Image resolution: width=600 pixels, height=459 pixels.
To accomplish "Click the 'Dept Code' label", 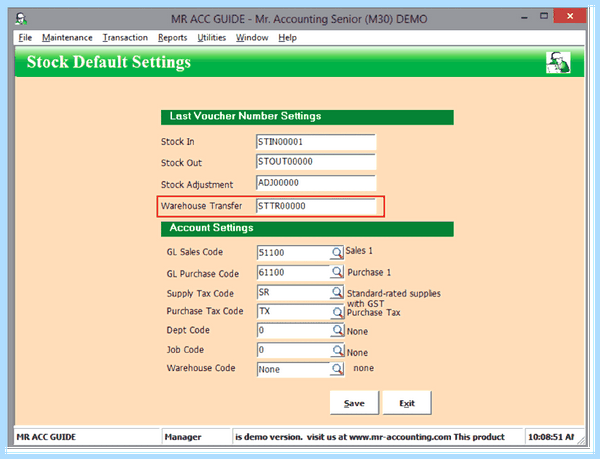I will (x=188, y=330).
